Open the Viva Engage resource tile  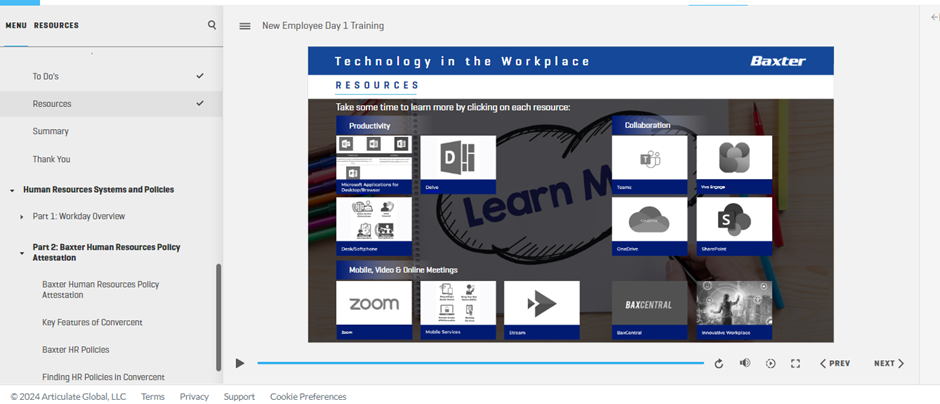pyautogui.click(x=734, y=165)
